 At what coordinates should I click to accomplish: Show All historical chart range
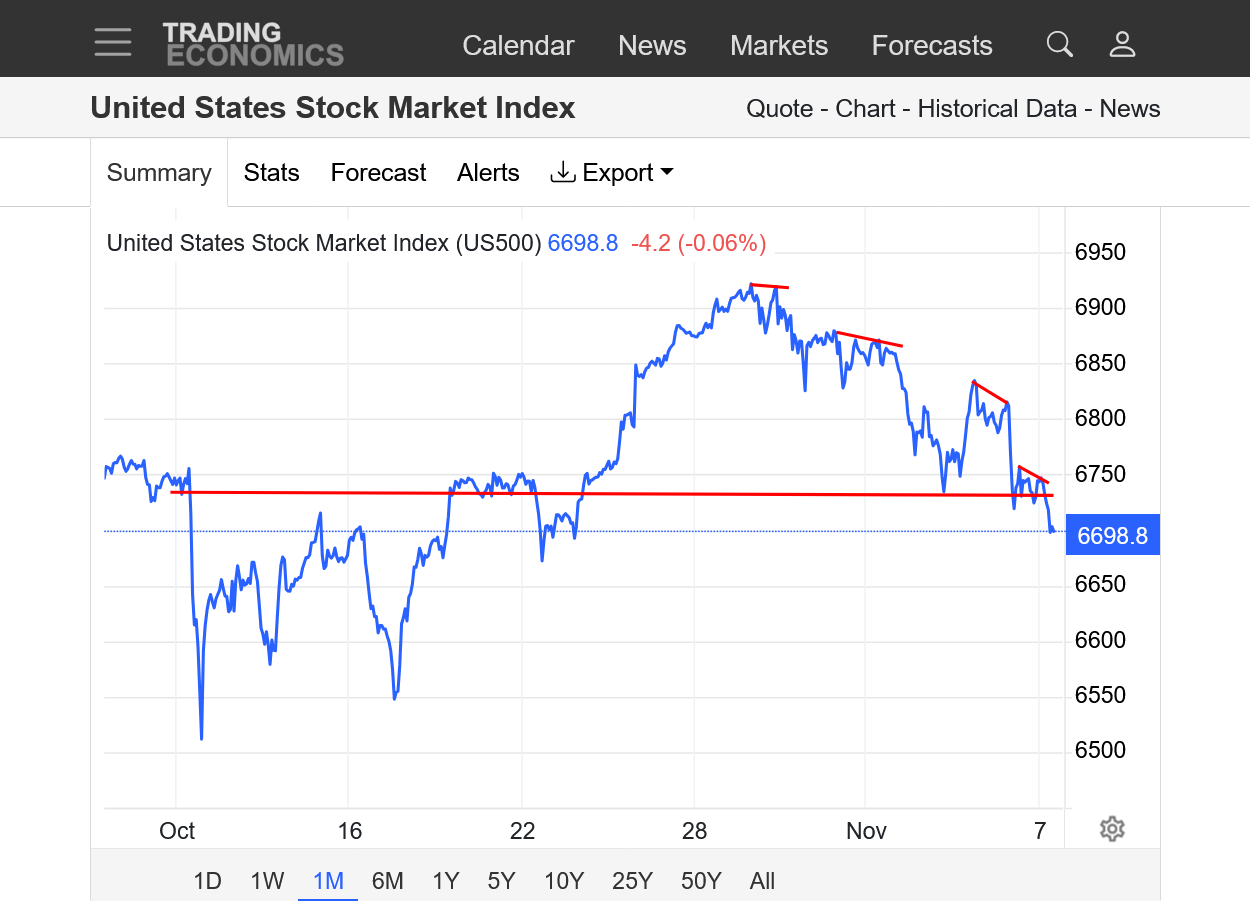(x=762, y=881)
